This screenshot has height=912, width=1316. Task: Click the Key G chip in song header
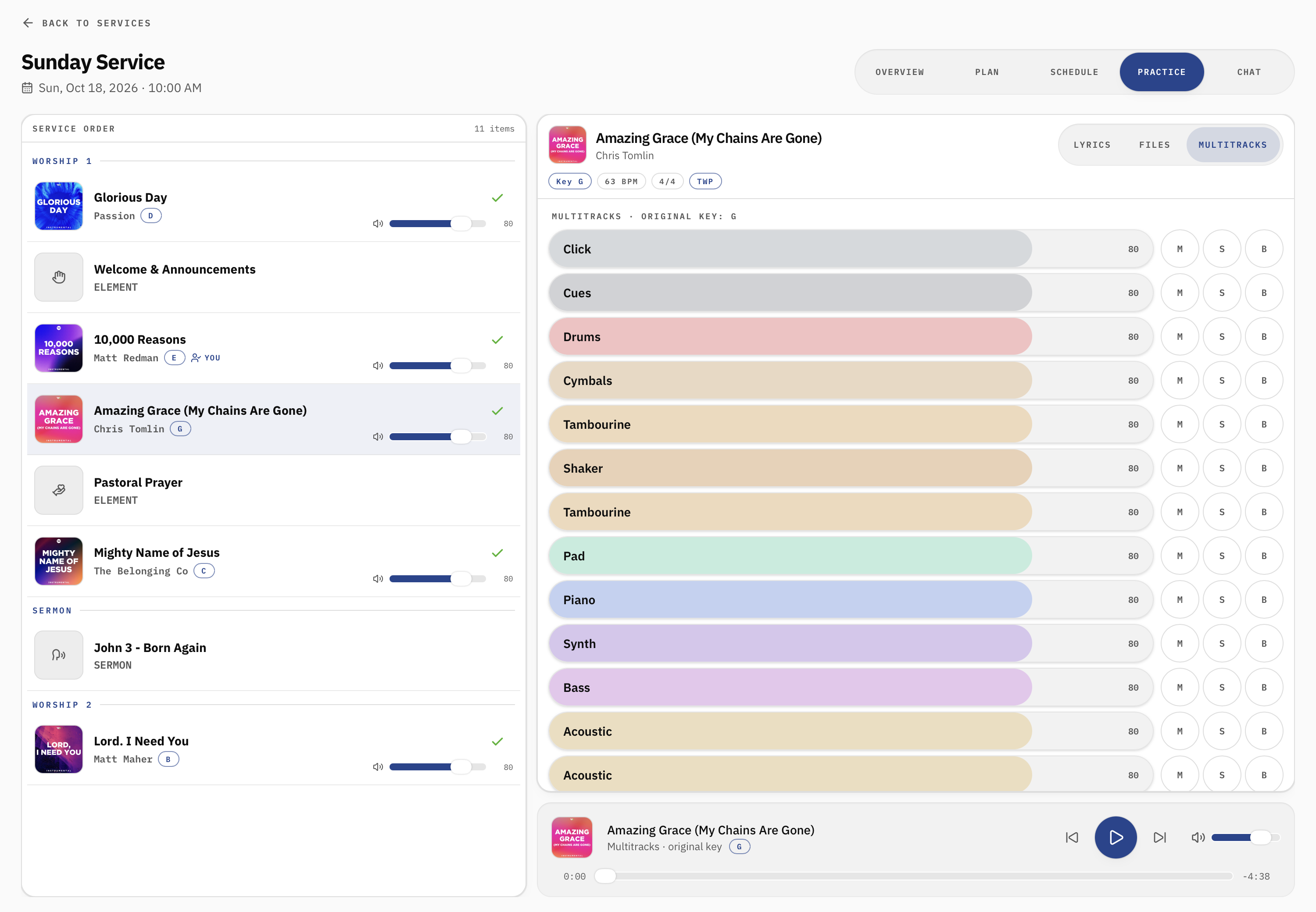coord(570,182)
